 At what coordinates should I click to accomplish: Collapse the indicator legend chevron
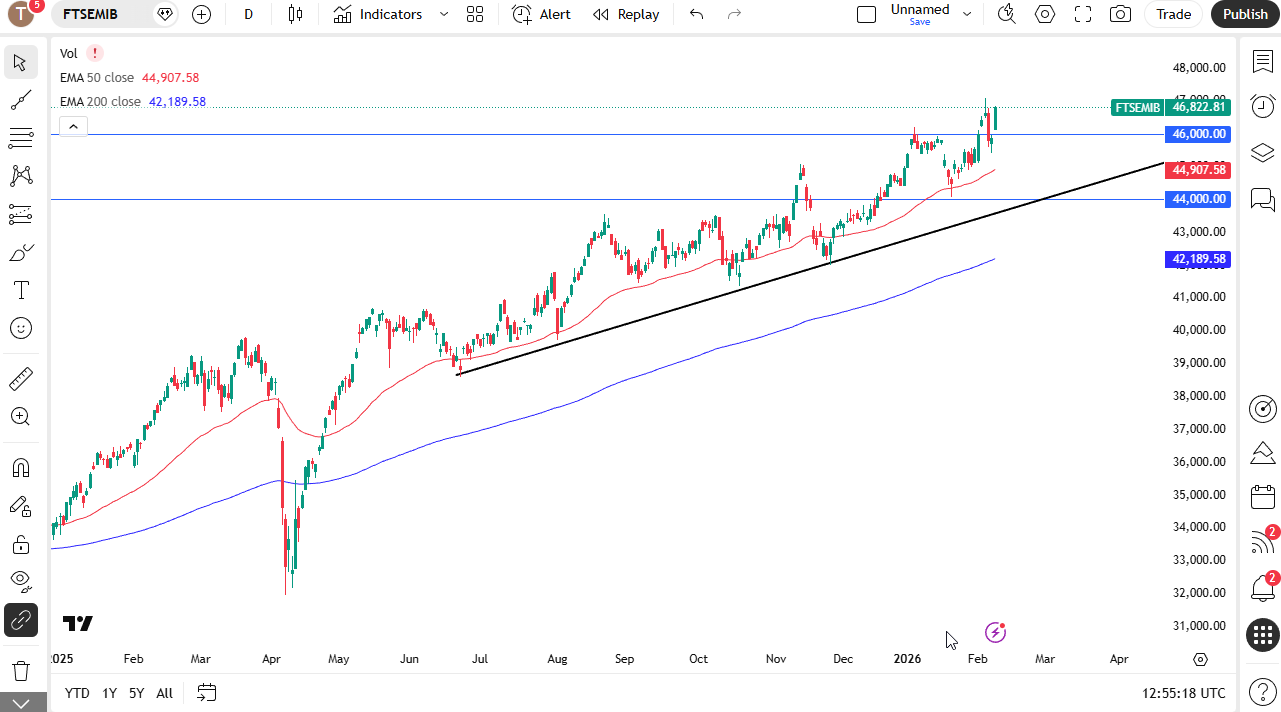pyautogui.click(x=74, y=126)
